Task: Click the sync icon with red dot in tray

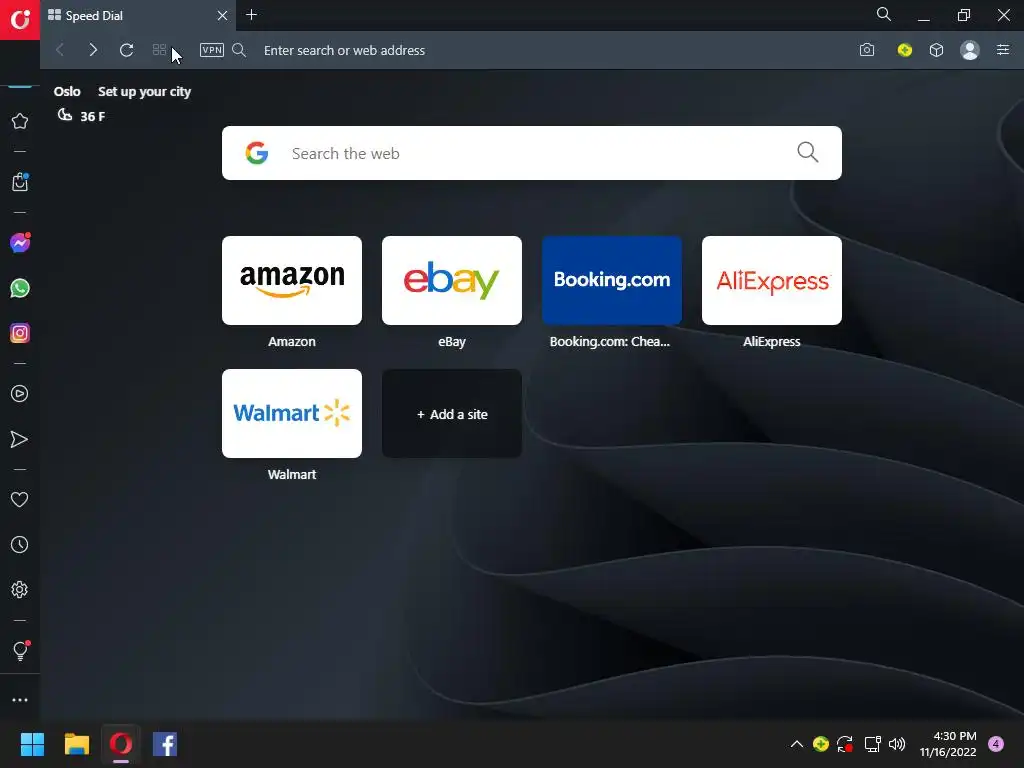Action: [845, 744]
